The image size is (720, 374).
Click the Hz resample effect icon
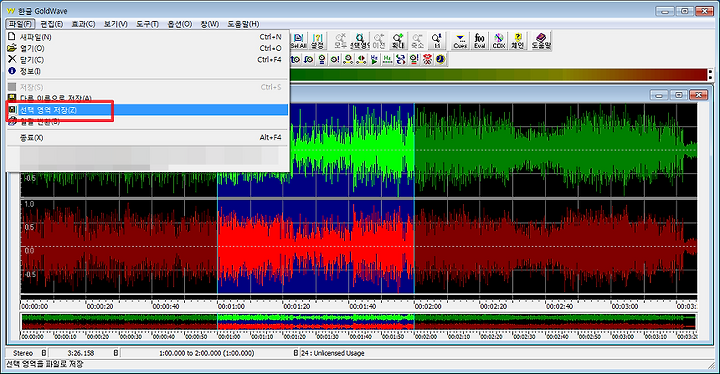(387, 59)
